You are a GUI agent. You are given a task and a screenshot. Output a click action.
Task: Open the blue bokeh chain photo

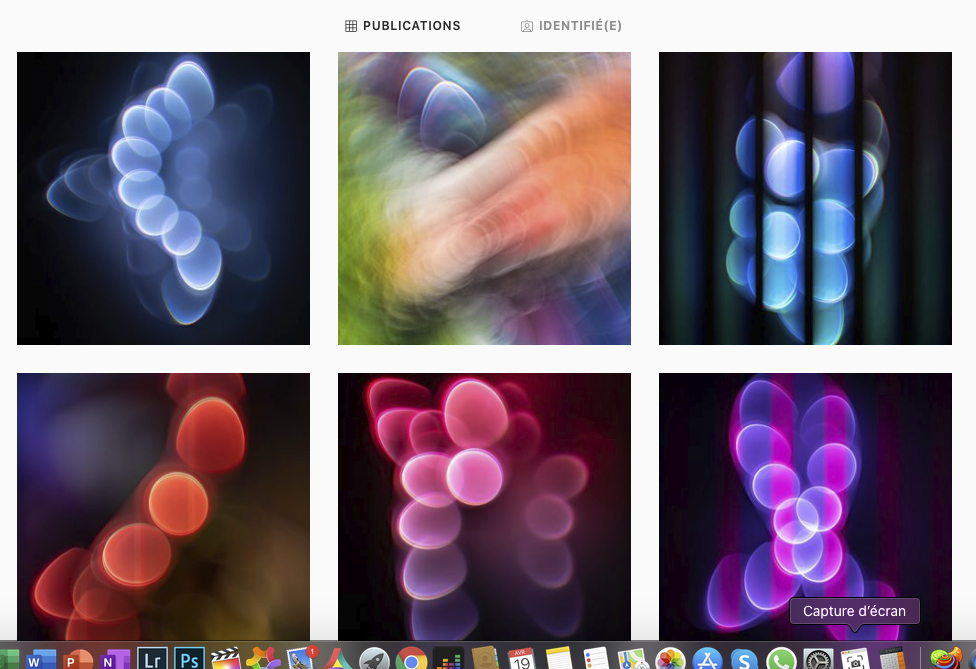point(163,198)
